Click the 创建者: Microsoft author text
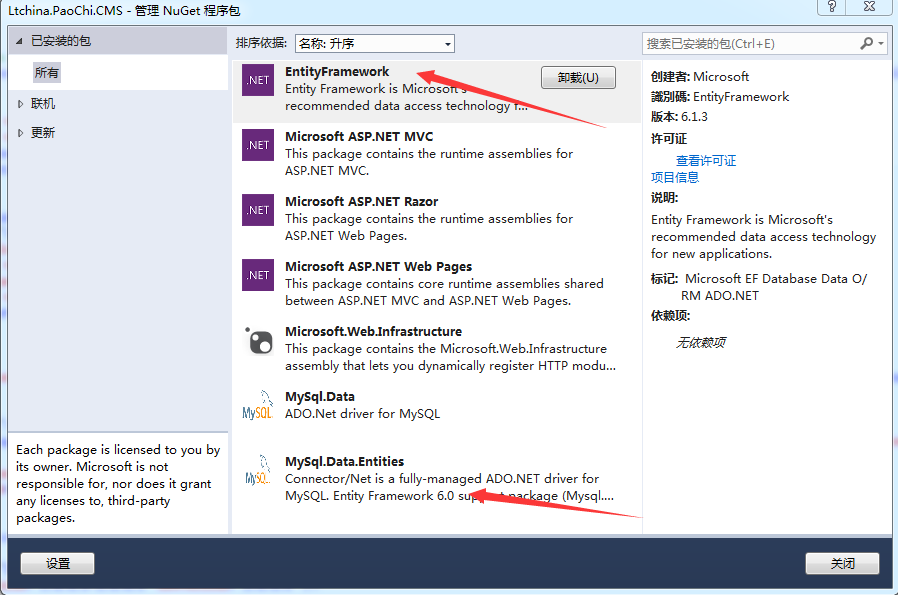 [x=700, y=76]
